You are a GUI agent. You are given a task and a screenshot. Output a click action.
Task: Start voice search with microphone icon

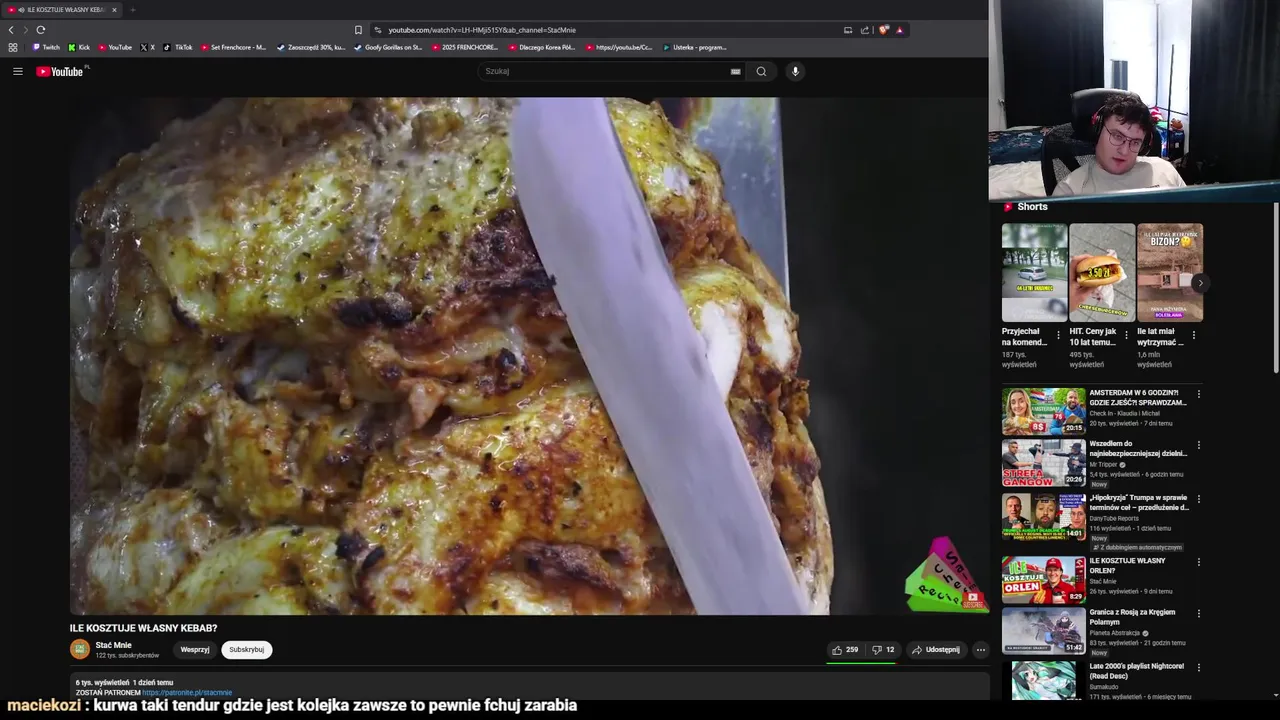[795, 71]
